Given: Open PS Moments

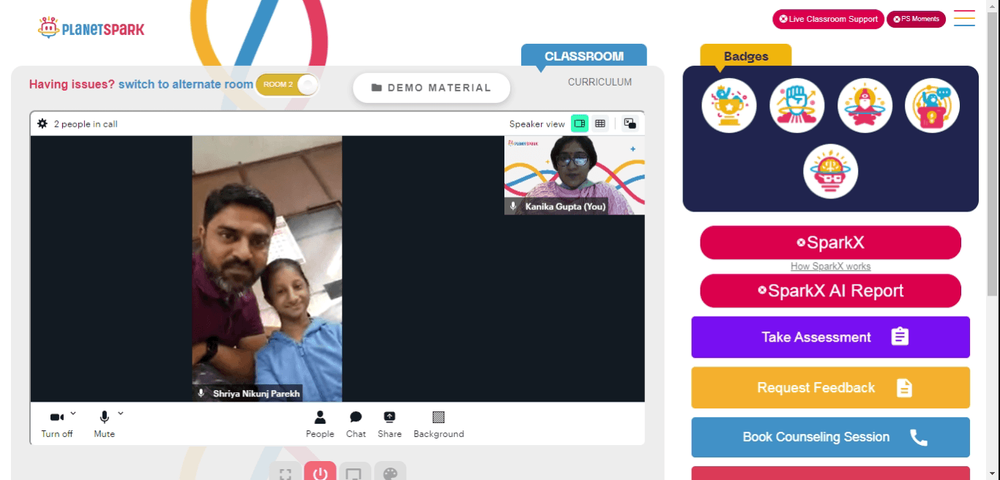Looking at the screenshot, I should point(916,19).
